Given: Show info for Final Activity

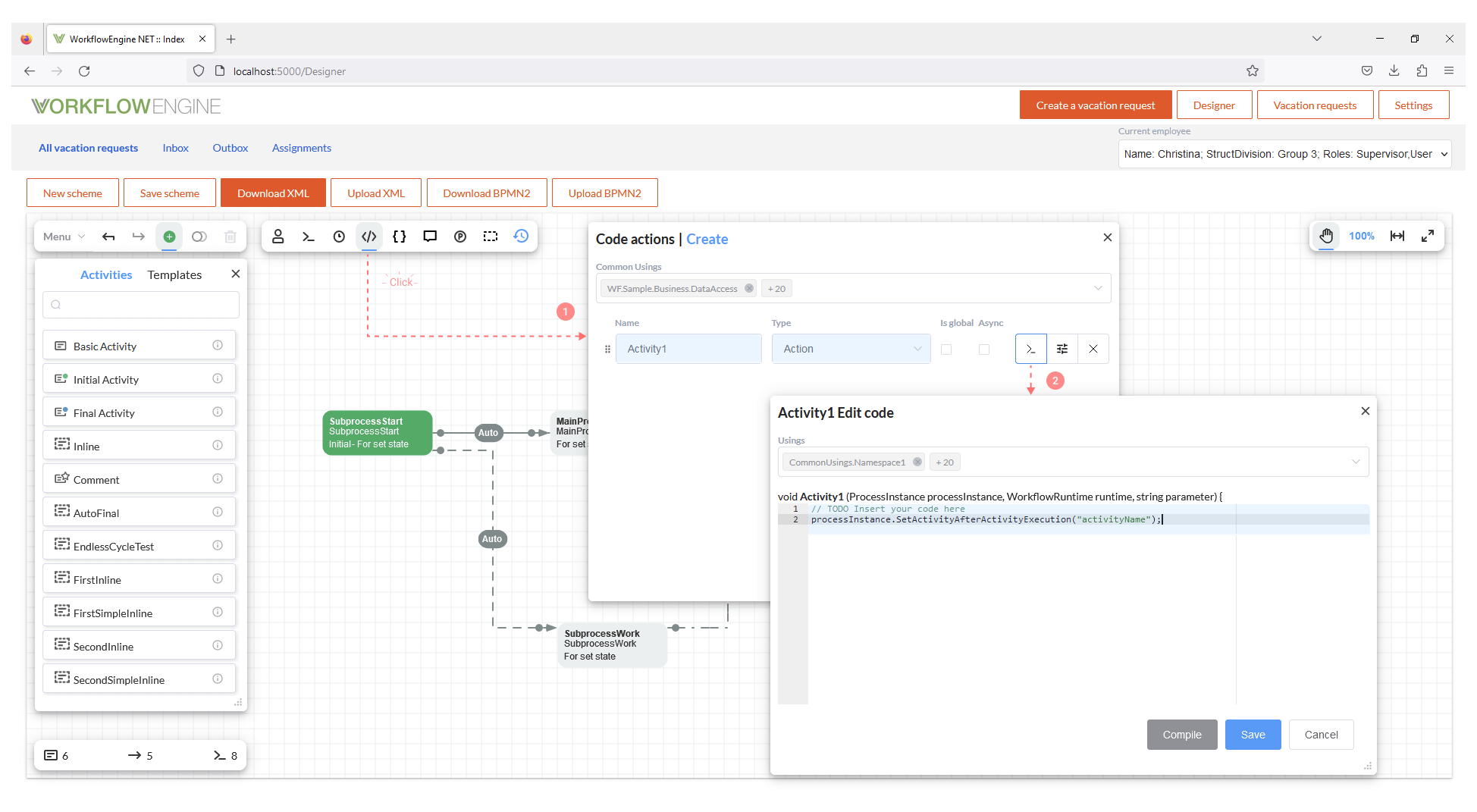Looking at the screenshot, I should (218, 412).
